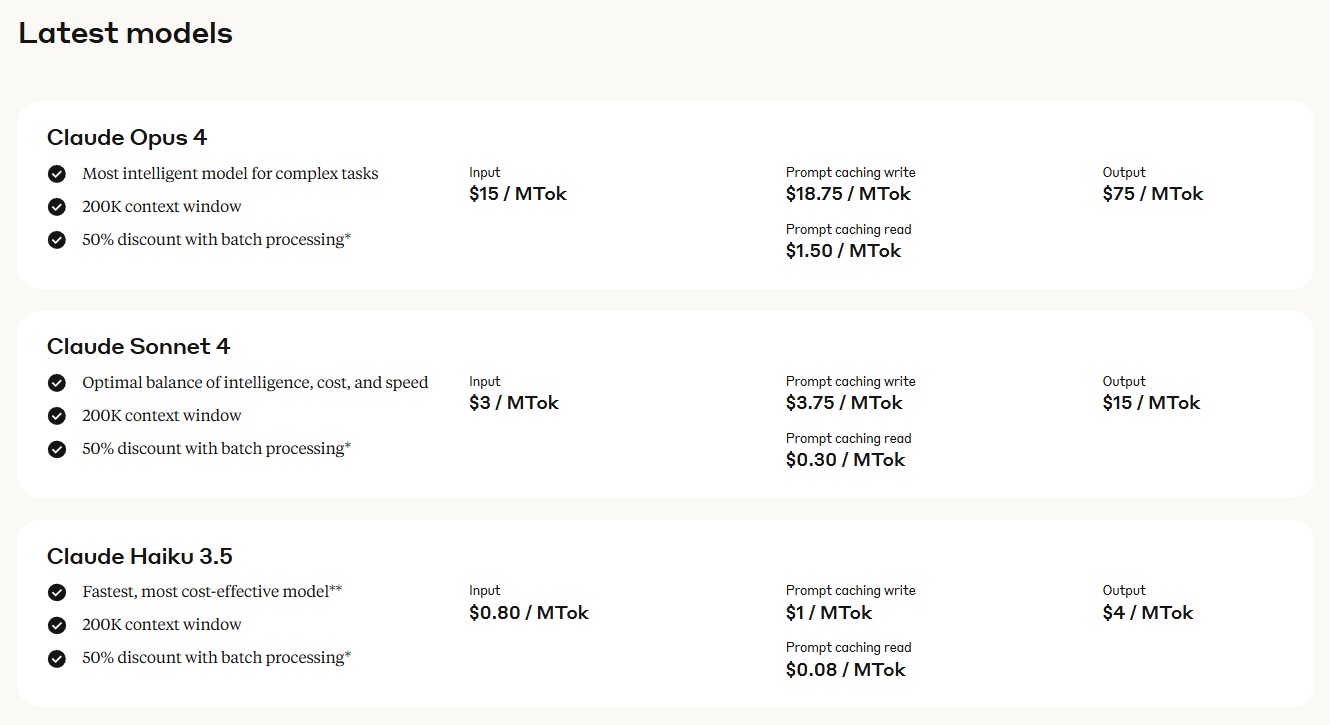The image size is (1330, 725).
Task: Click Haiku 3.5 200K context window checkmark
Action: (x=57, y=625)
